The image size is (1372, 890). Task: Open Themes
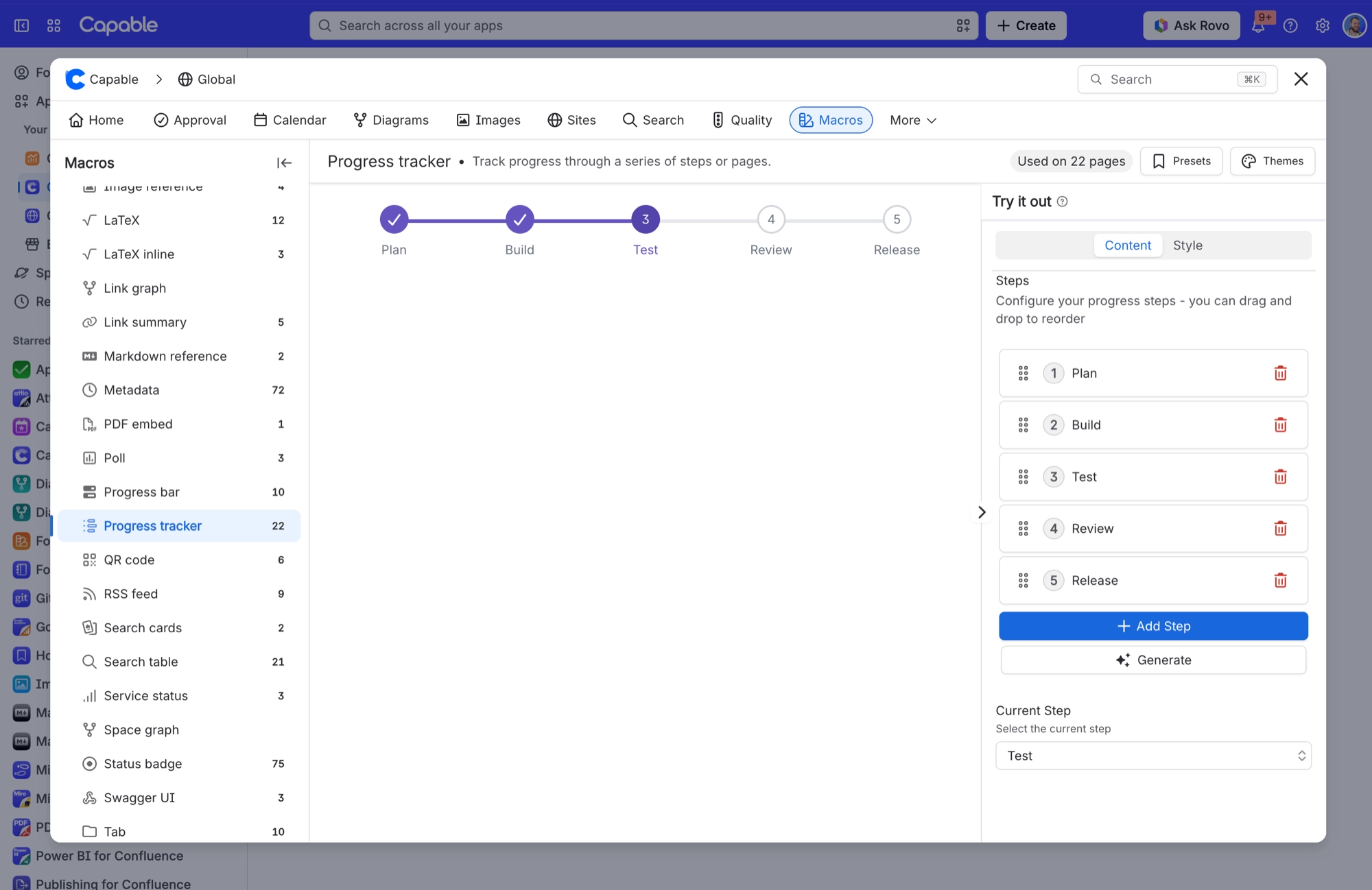[x=1273, y=161]
